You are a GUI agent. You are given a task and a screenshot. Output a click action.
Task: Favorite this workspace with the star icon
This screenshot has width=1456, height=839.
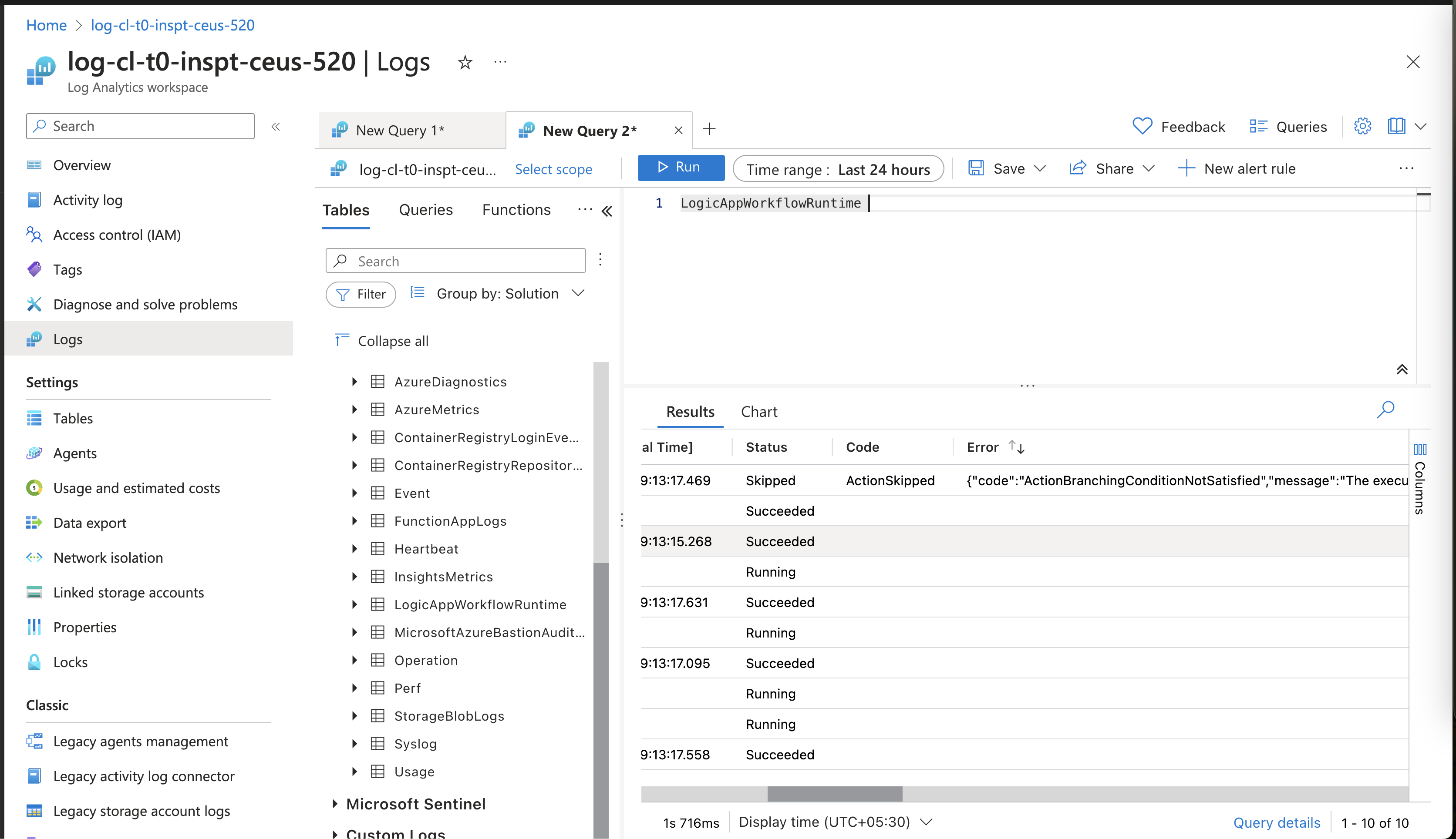point(465,62)
